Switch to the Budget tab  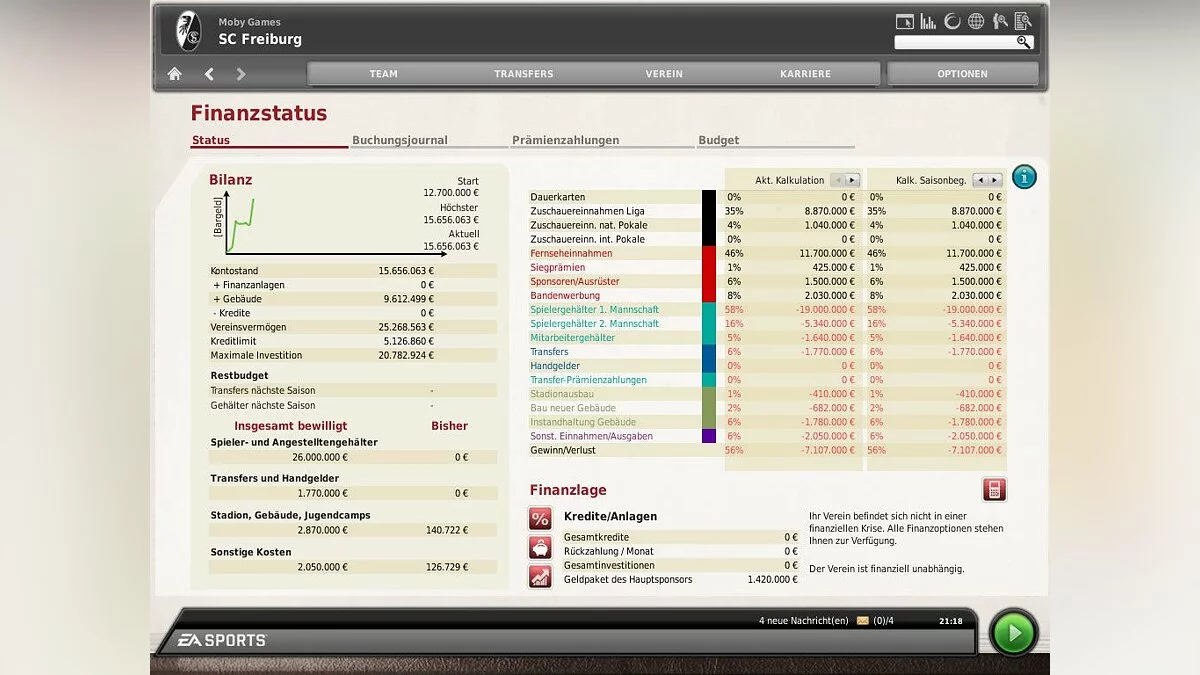(719, 141)
